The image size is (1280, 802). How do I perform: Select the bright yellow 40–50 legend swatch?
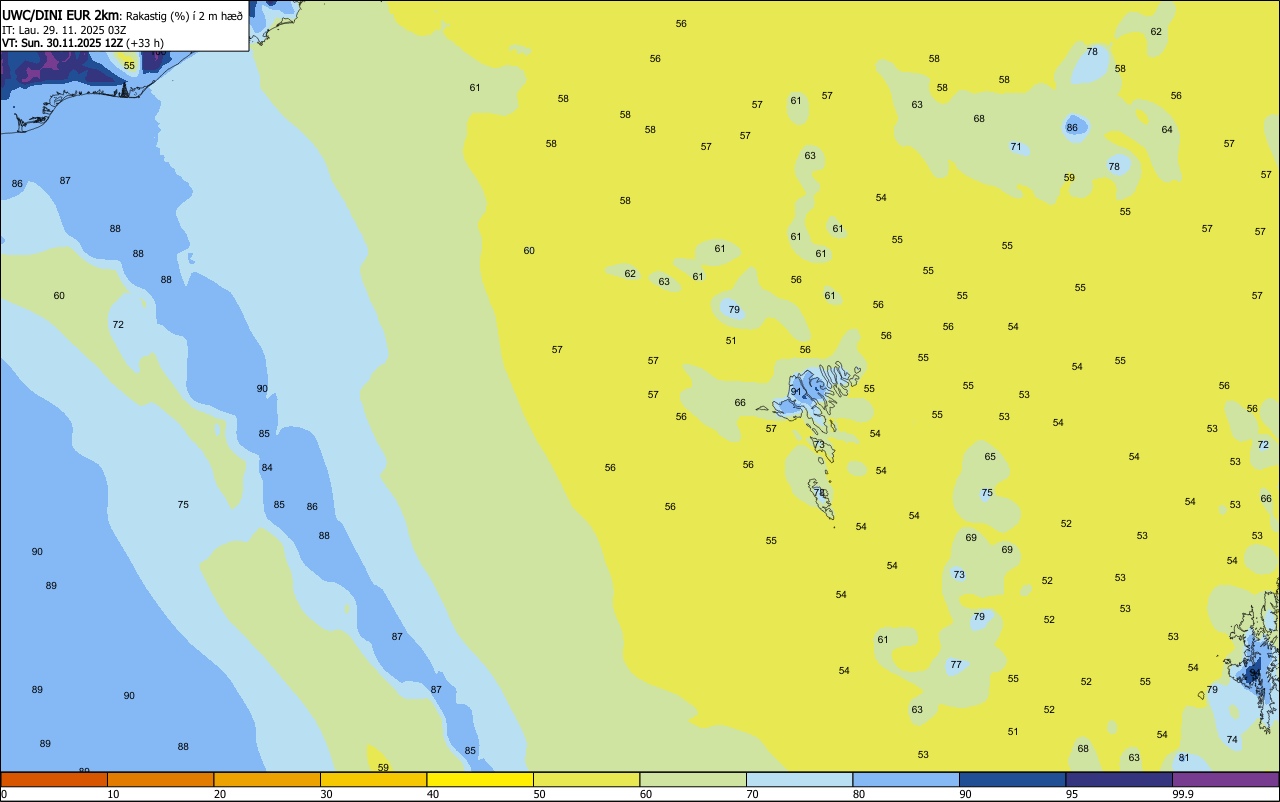(480, 779)
